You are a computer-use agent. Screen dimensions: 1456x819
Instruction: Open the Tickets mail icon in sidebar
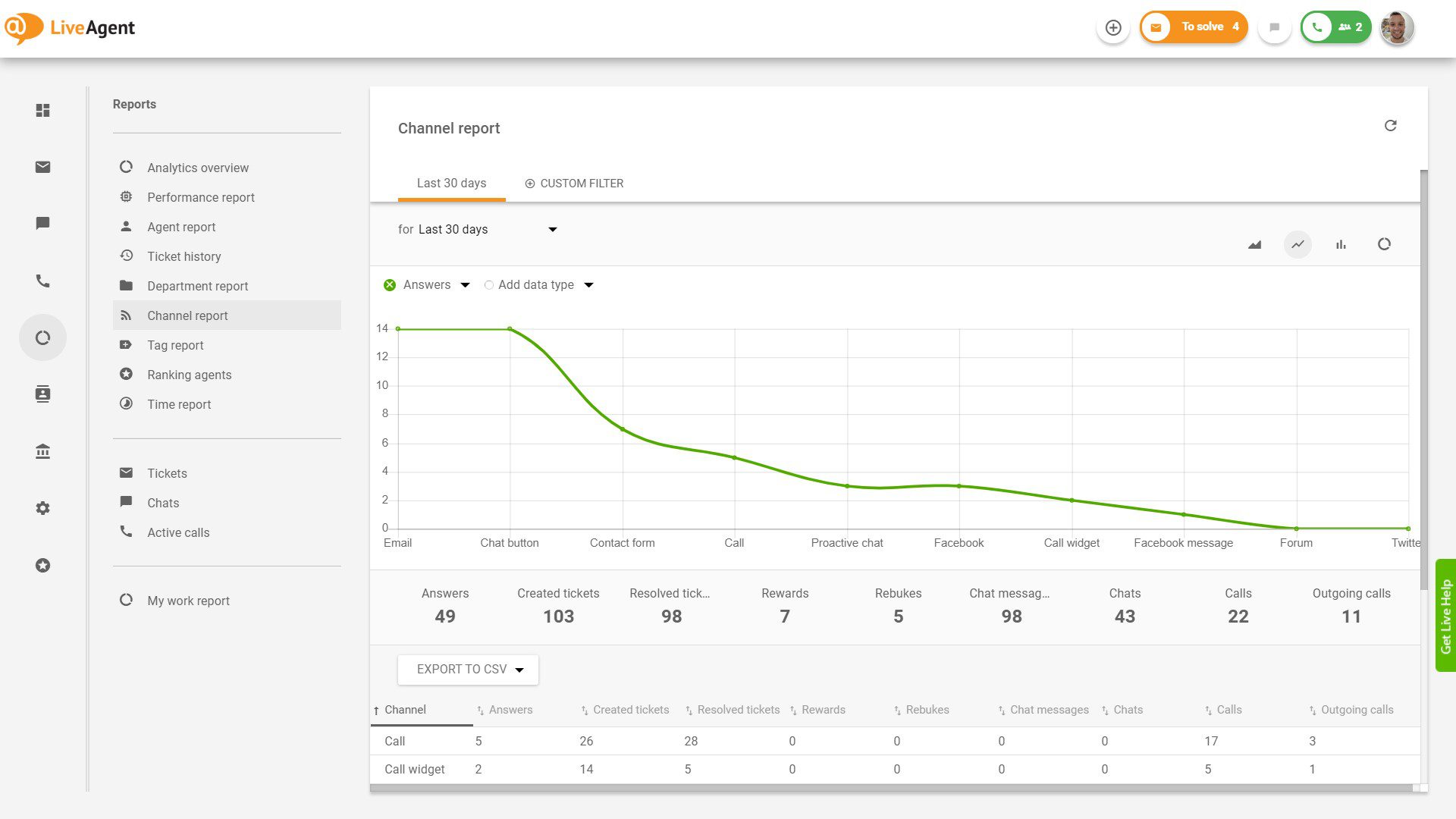pos(42,167)
